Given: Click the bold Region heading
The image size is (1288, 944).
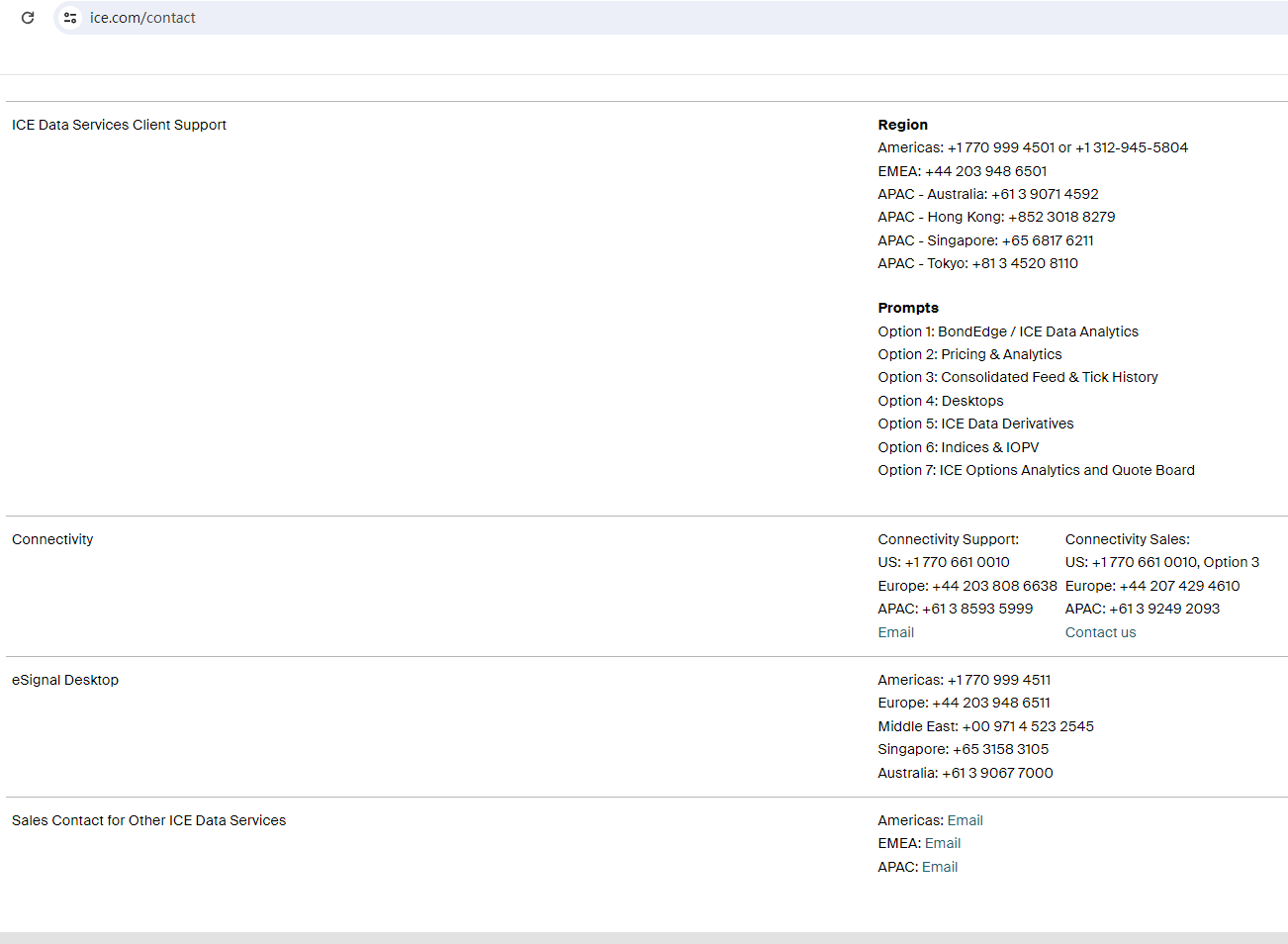Looking at the screenshot, I should point(902,125).
